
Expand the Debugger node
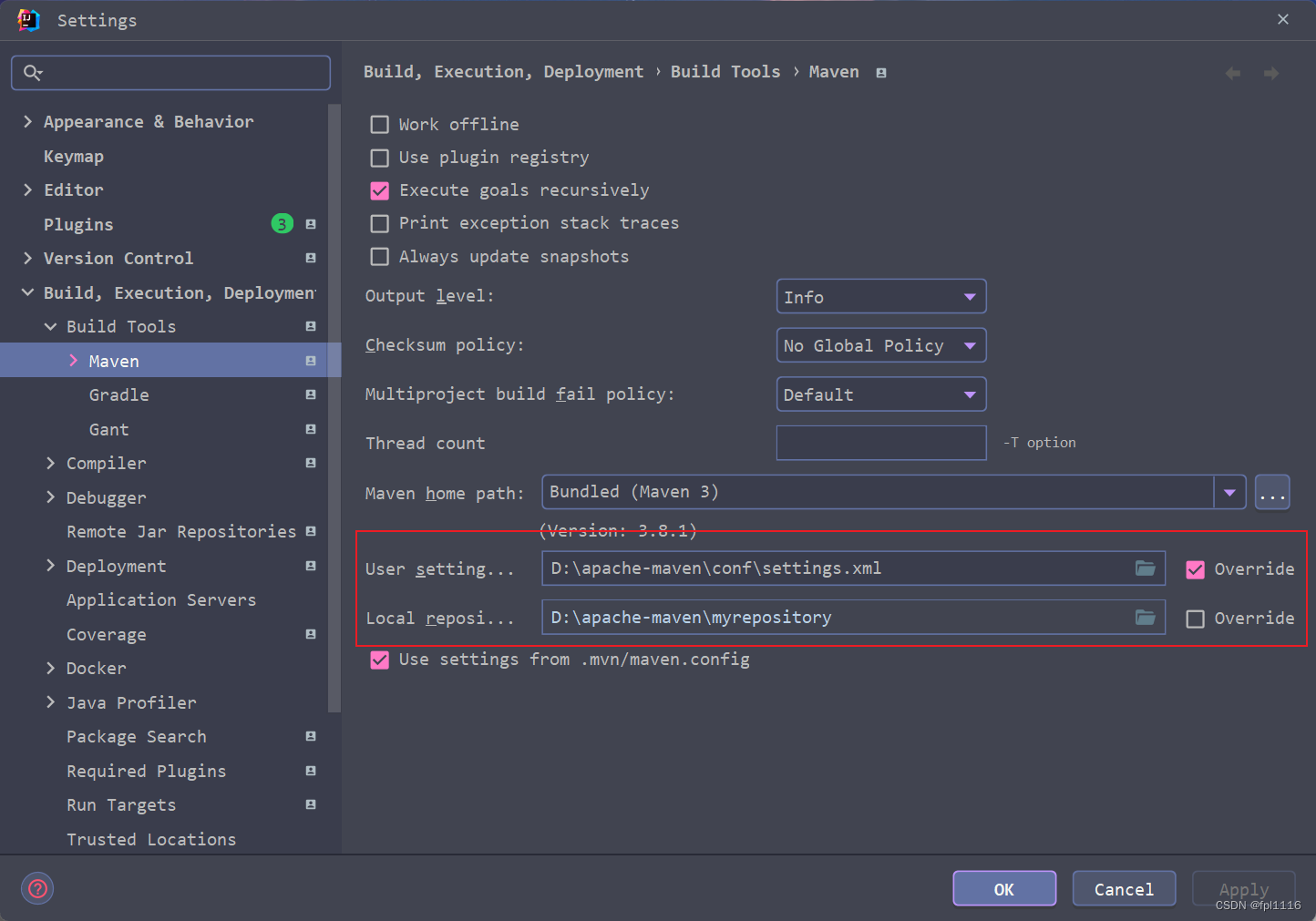pyautogui.click(x=50, y=497)
